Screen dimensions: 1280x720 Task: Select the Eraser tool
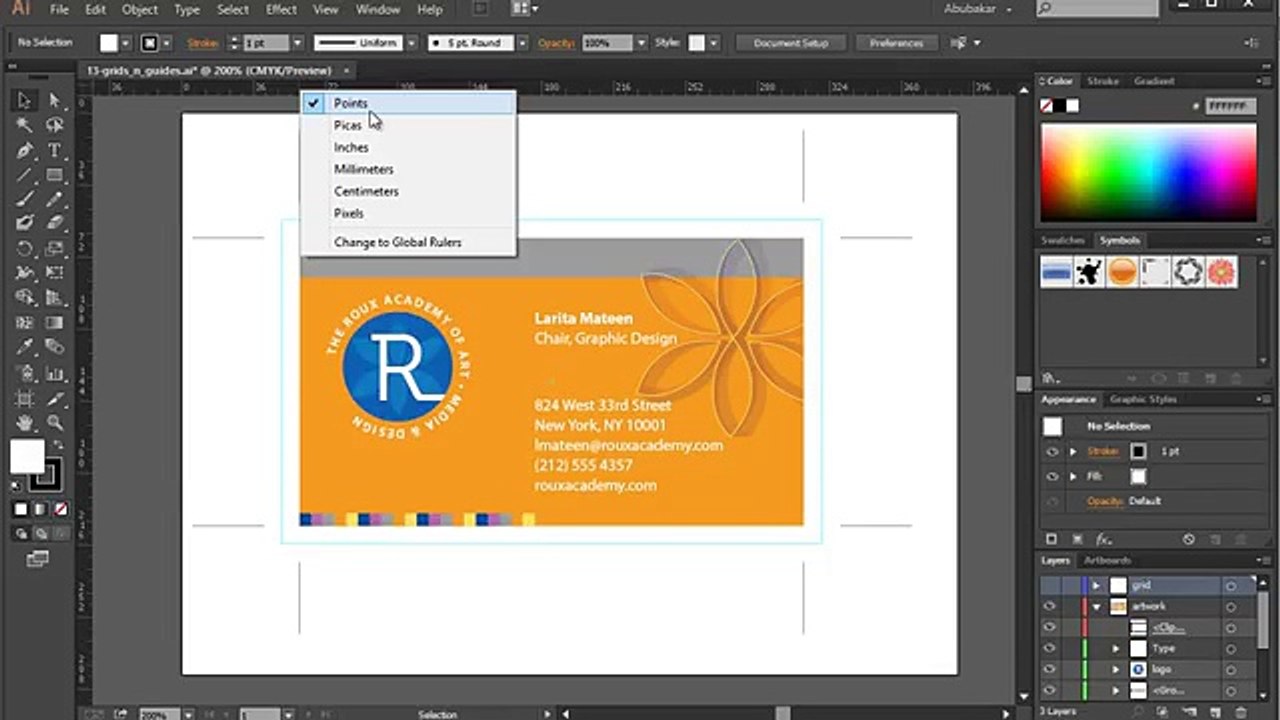54,223
